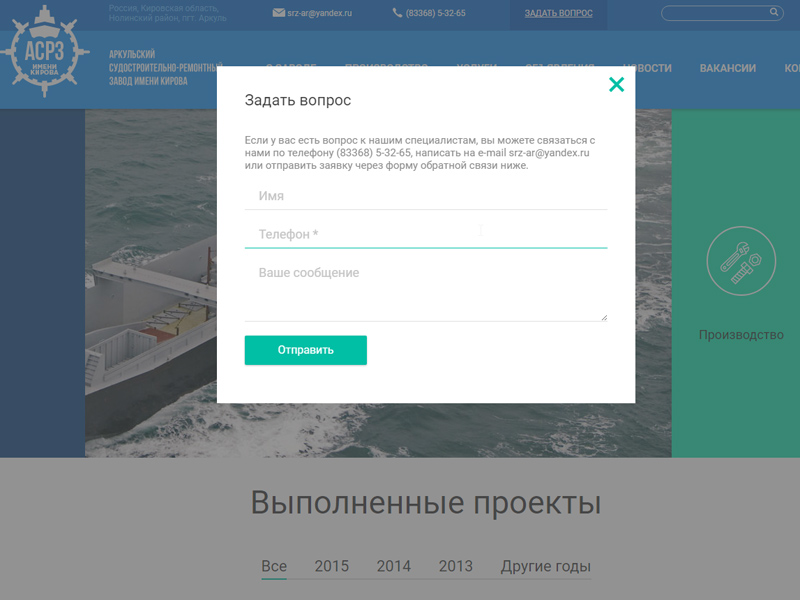Click the Аркульский судостроительно-ремонтный завод title
Screen dimensions: 800x600
pyautogui.click(x=165, y=68)
